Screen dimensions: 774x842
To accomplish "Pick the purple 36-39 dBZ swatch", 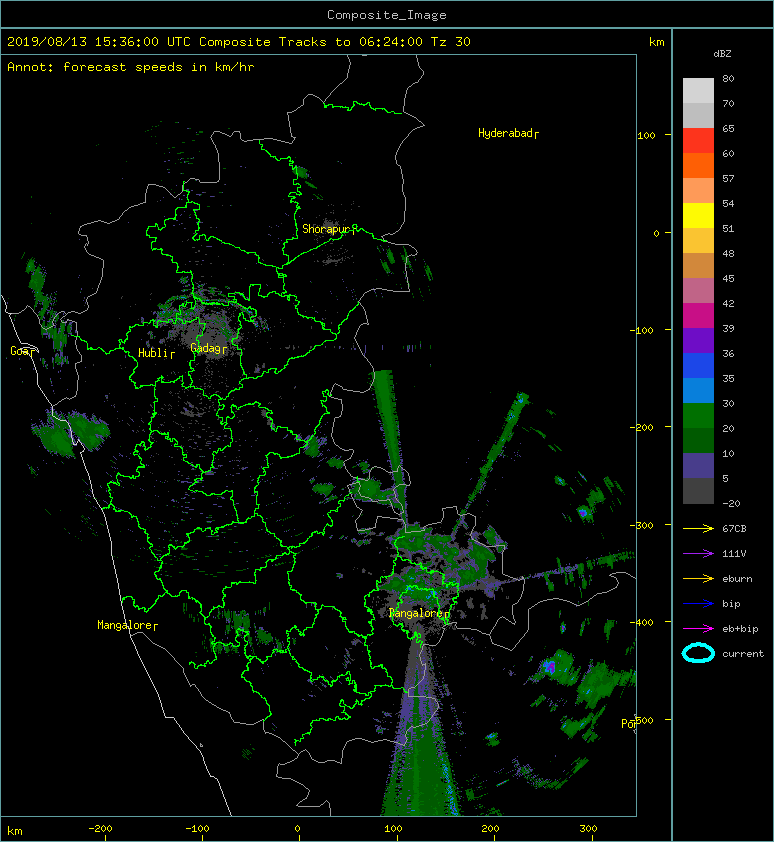I will click(698, 340).
